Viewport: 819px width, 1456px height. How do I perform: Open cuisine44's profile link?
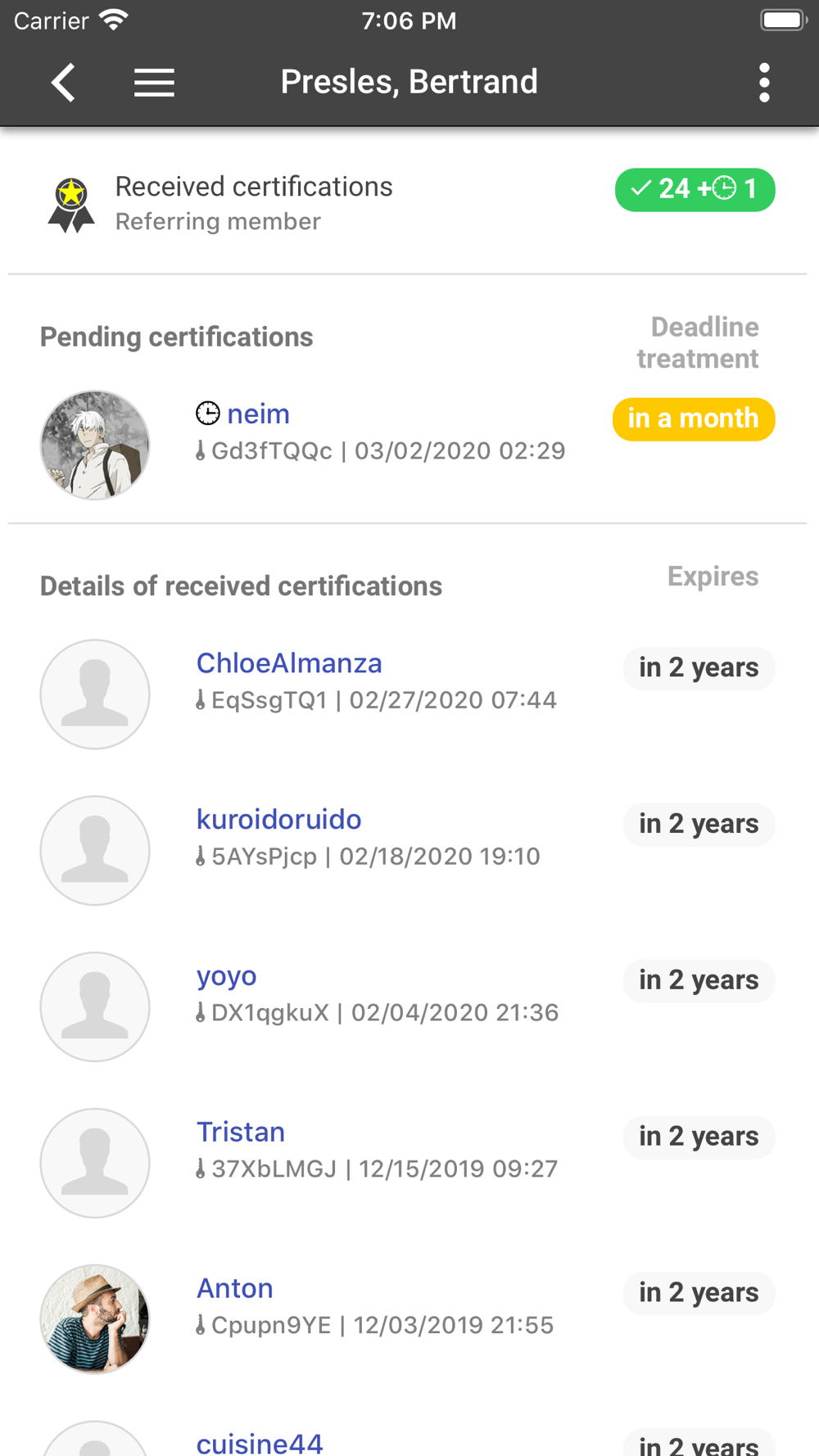coord(260,1443)
